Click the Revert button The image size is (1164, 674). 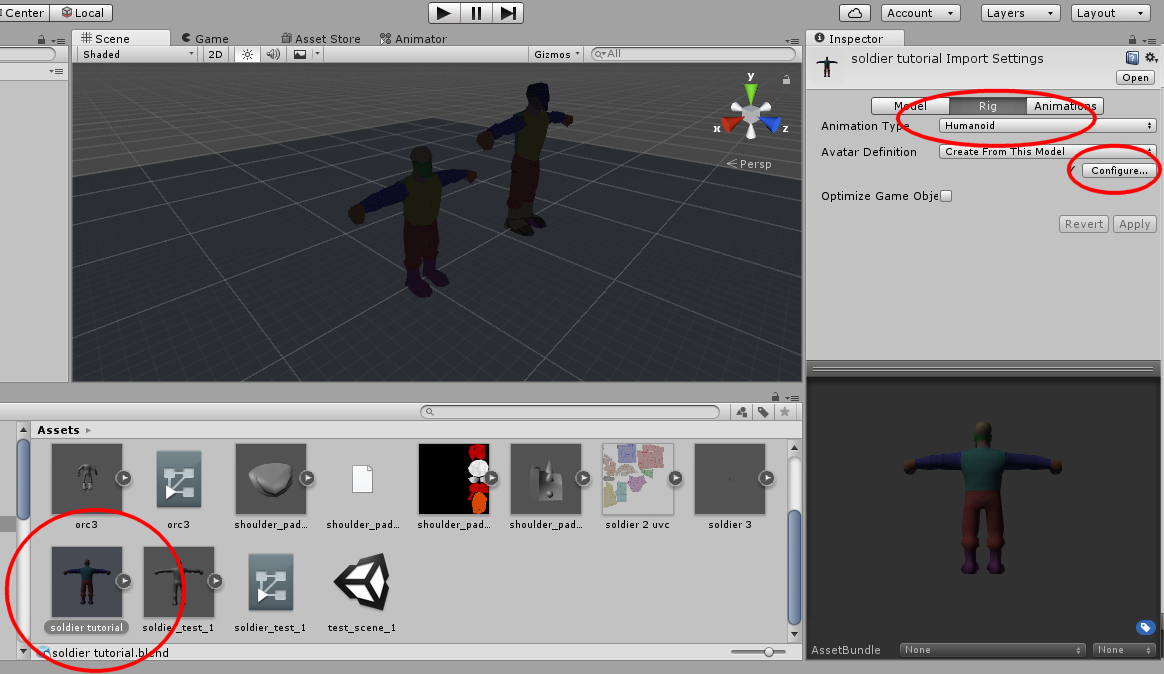[1084, 224]
